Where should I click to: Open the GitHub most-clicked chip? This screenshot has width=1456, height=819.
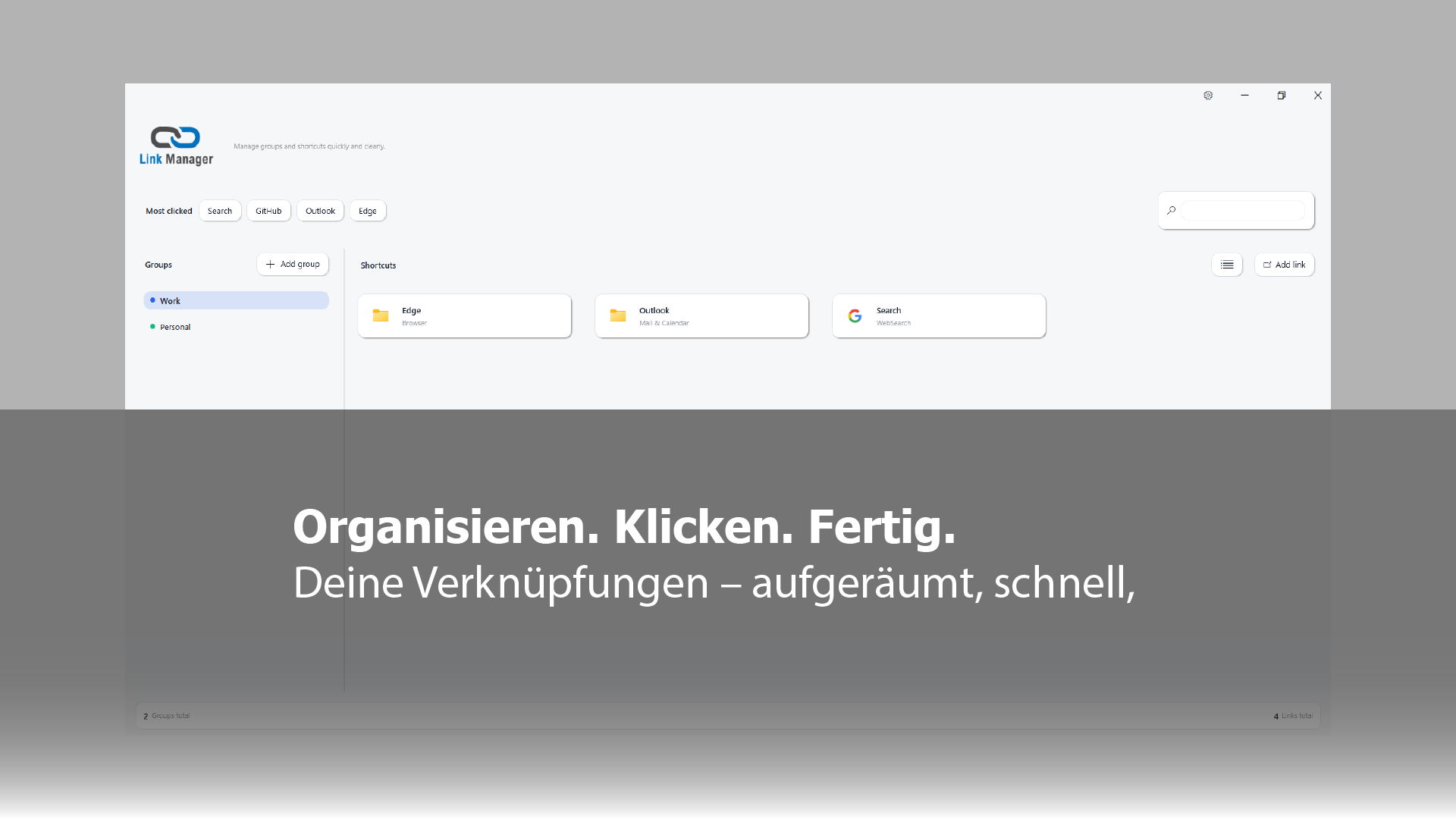(268, 211)
